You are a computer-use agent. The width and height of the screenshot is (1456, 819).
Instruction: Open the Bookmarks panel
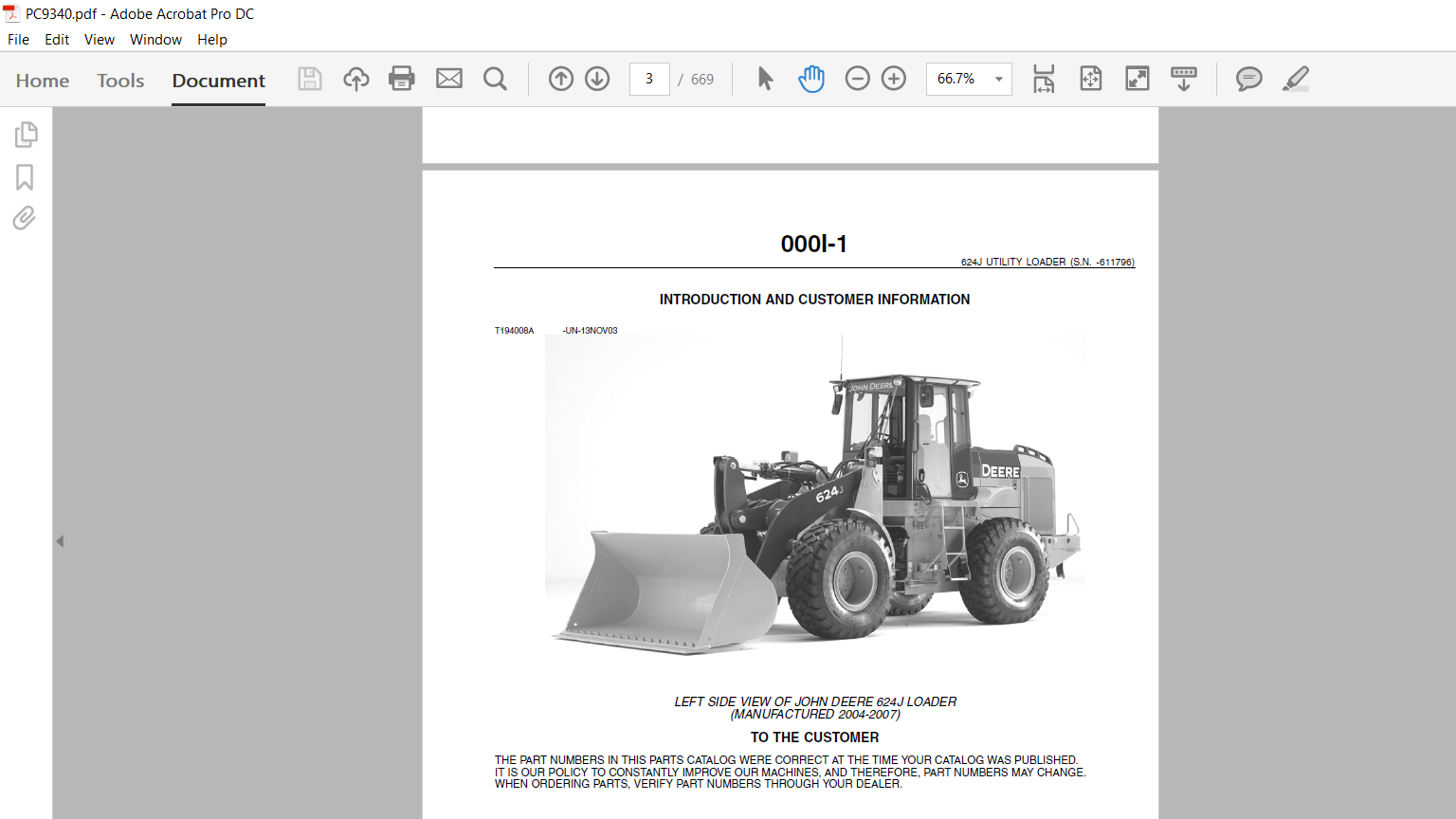pyautogui.click(x=25, y=177)
